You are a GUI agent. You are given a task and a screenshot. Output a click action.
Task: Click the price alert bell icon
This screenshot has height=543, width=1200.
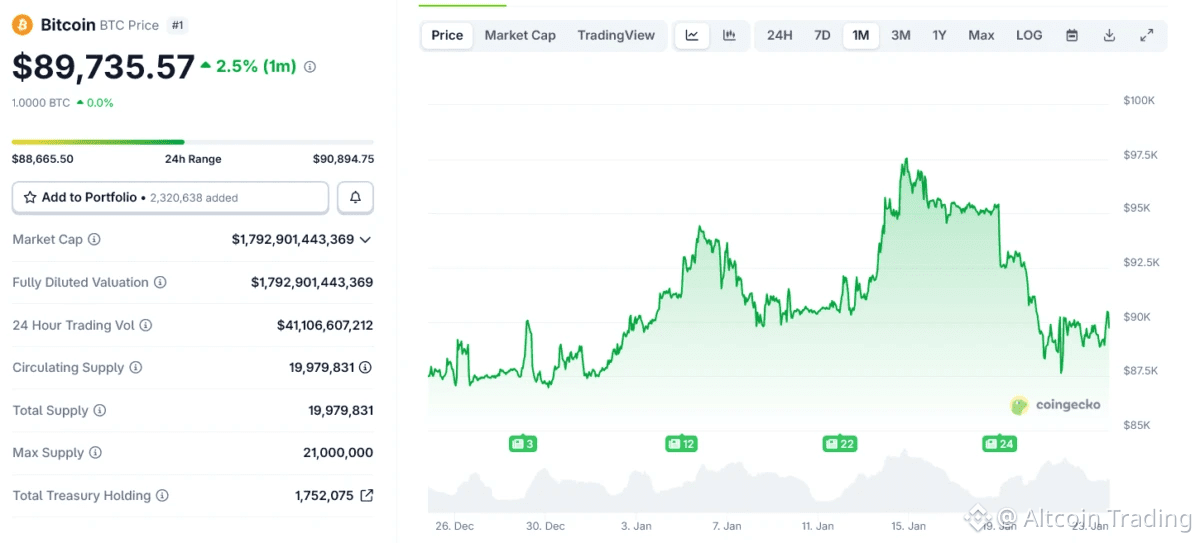pyautogui.click(x=355, y=198)
